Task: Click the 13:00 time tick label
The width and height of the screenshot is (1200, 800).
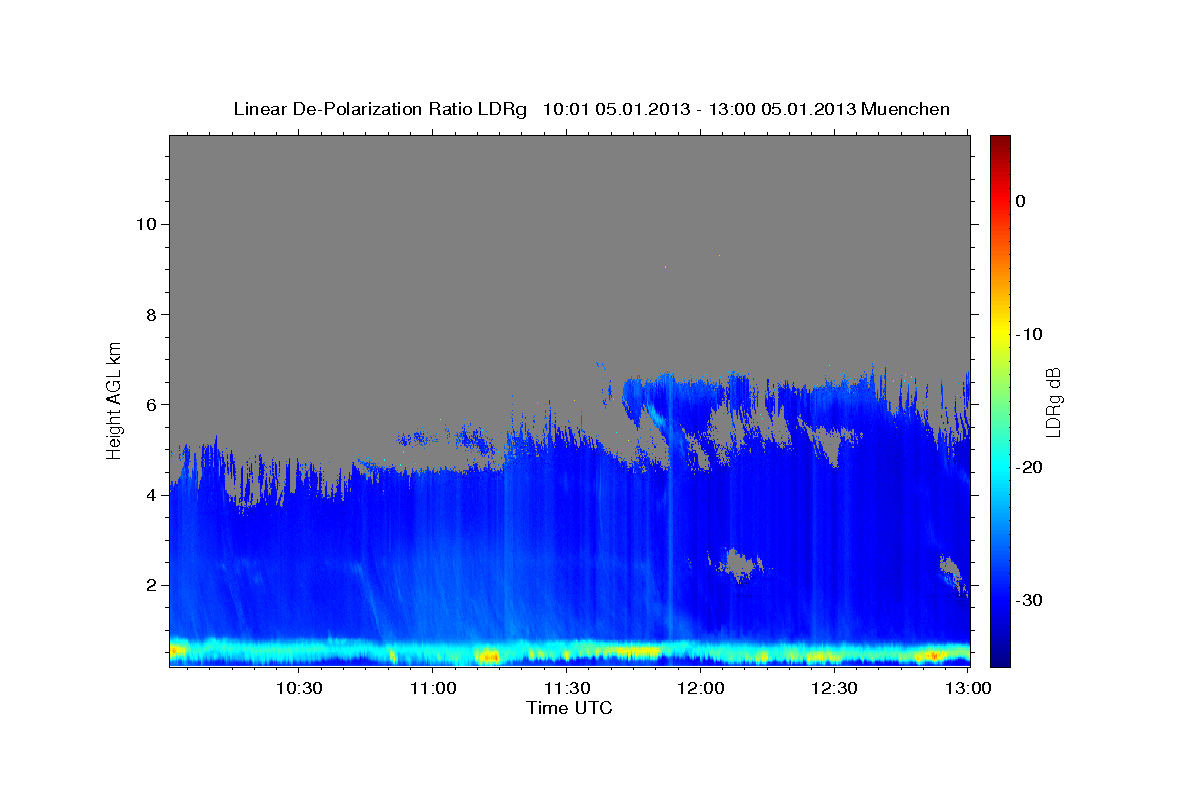Action: click(968, 688)
